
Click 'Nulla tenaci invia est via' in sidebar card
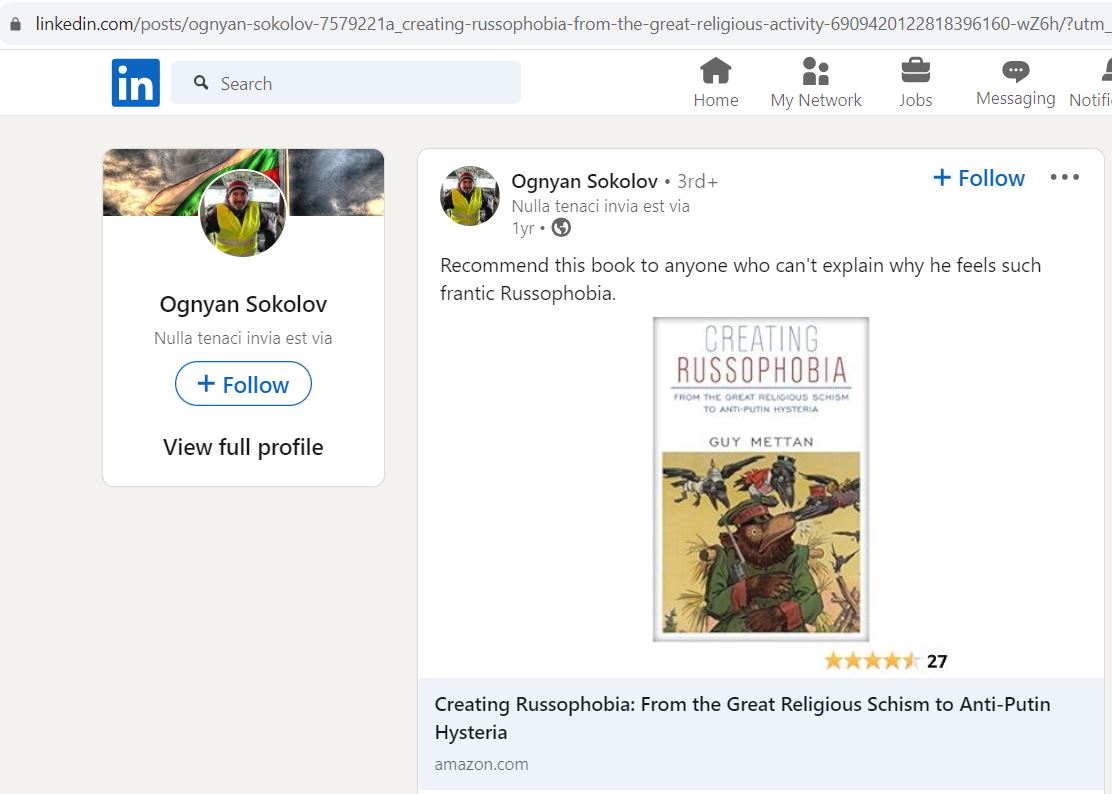243,338
